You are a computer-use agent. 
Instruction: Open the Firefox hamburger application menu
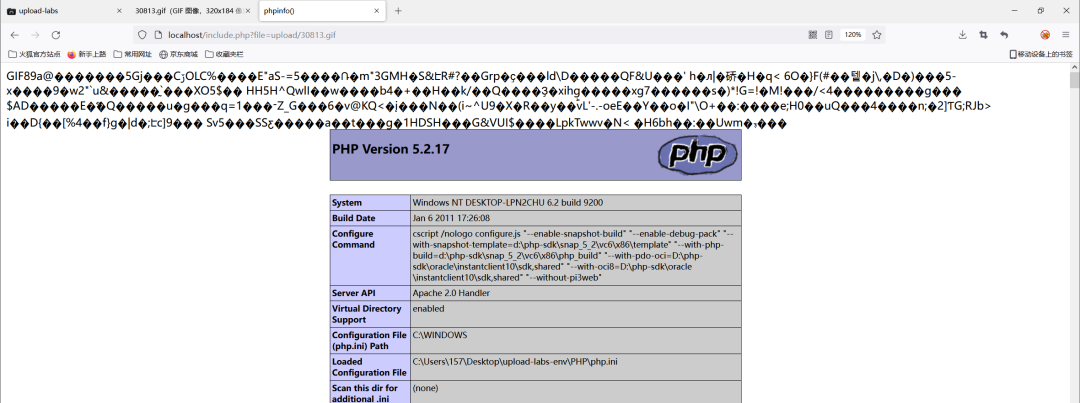[1067, 34]
